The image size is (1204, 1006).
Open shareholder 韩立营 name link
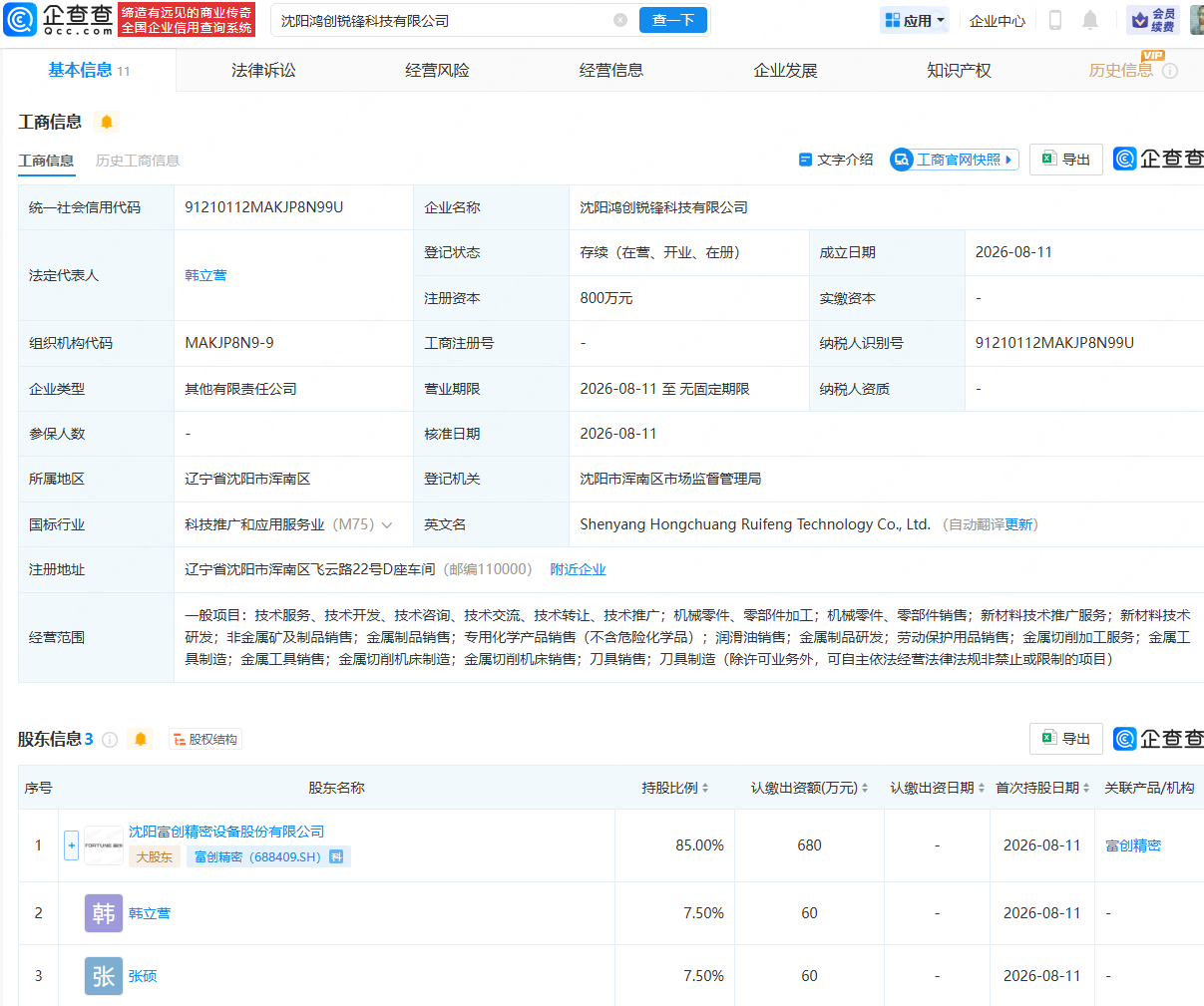point(150,913)
